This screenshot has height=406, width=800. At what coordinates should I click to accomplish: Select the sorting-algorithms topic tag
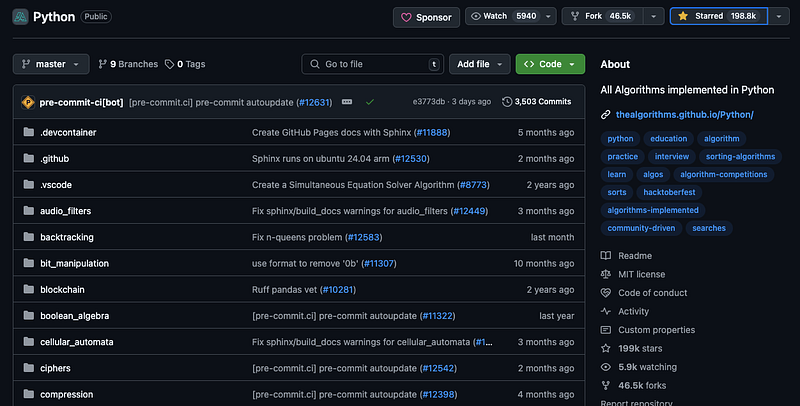(740, 157)
